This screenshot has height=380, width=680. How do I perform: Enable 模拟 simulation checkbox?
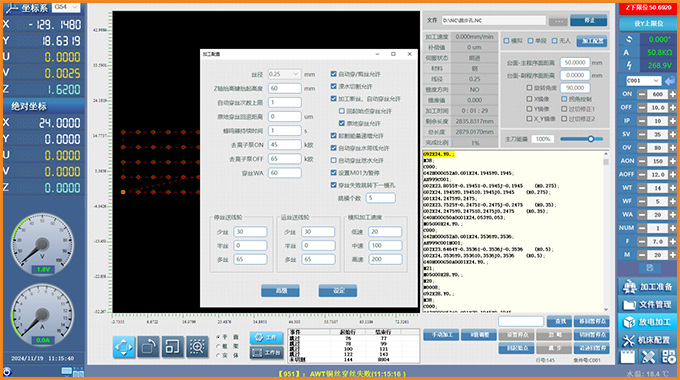click(x=506, y=41)
